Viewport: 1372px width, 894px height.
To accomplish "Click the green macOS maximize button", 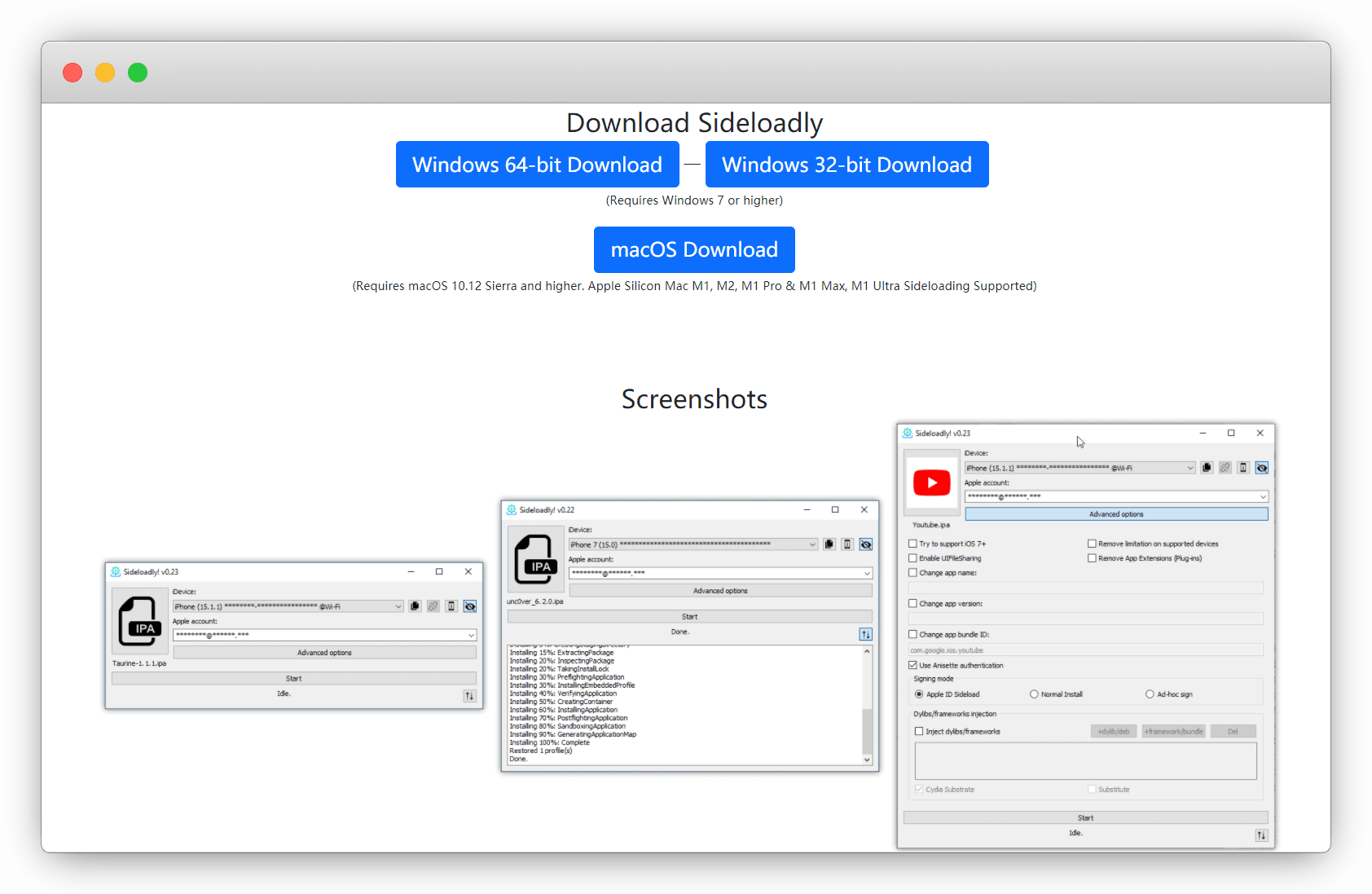I will tap(138, 73).
